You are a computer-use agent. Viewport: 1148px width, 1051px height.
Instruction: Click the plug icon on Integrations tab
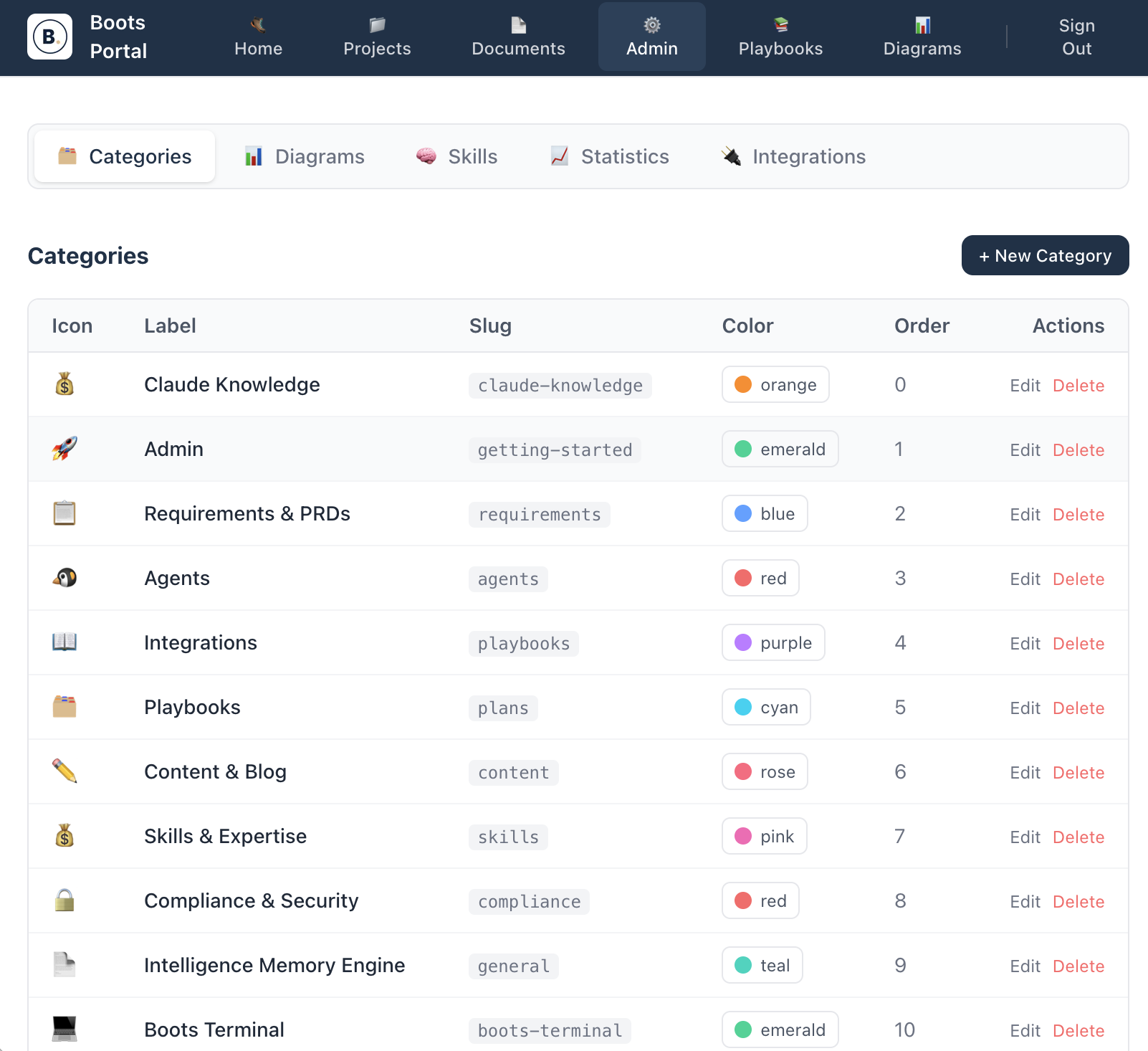point(731,156)
